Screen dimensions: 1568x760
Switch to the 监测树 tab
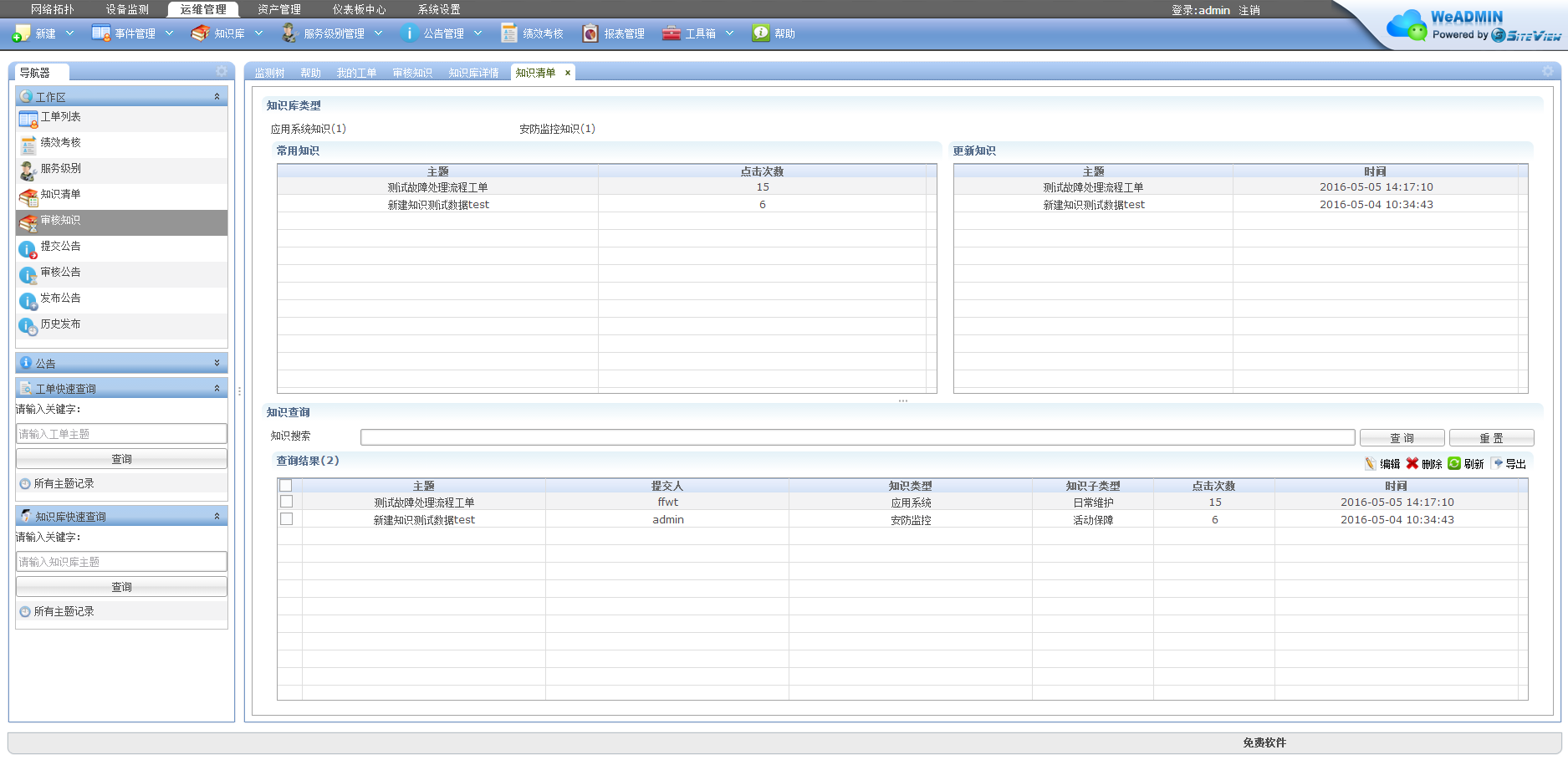tap(269, 74)
